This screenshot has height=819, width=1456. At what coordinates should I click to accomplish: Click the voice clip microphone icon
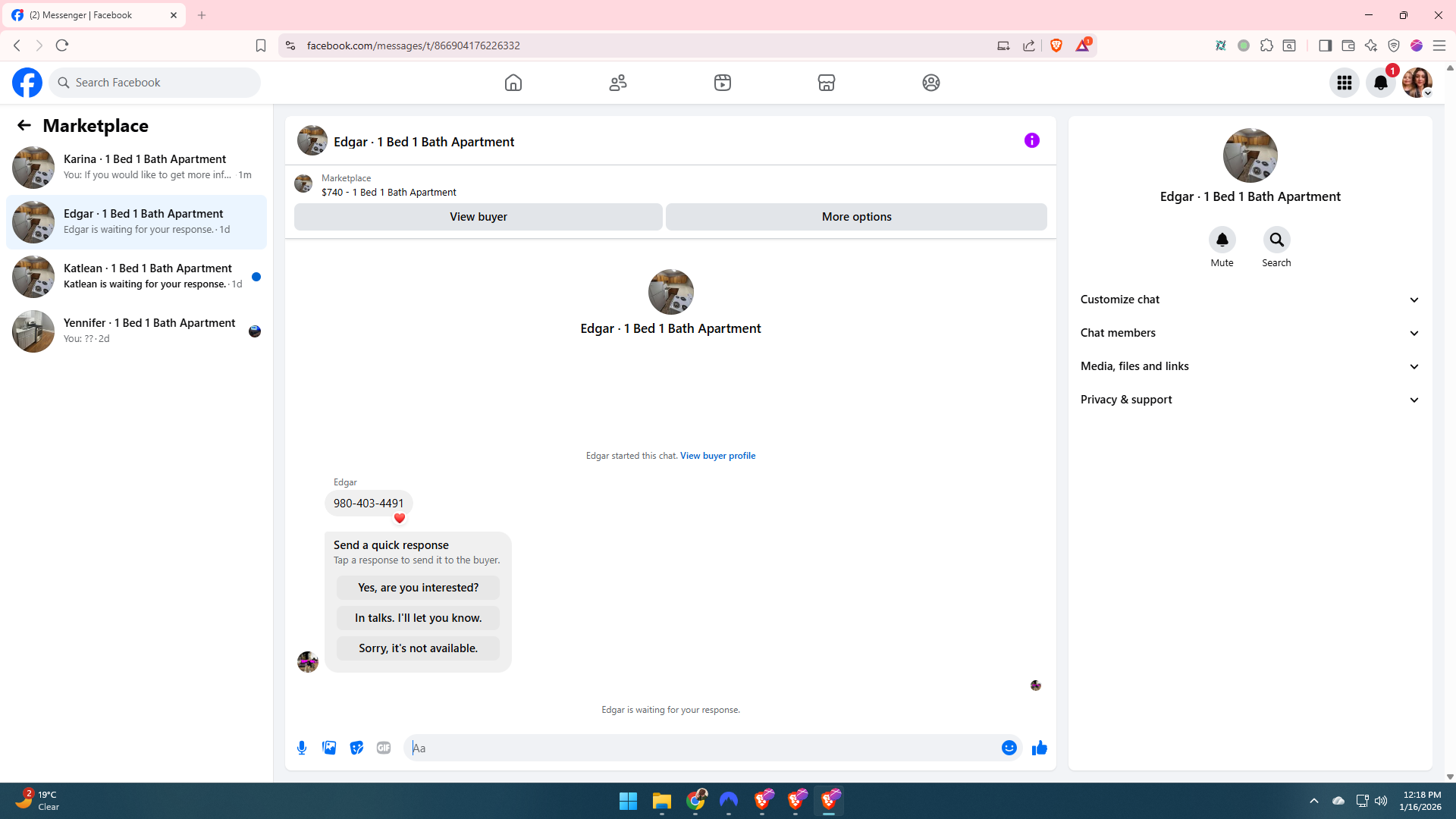(302, 748)
